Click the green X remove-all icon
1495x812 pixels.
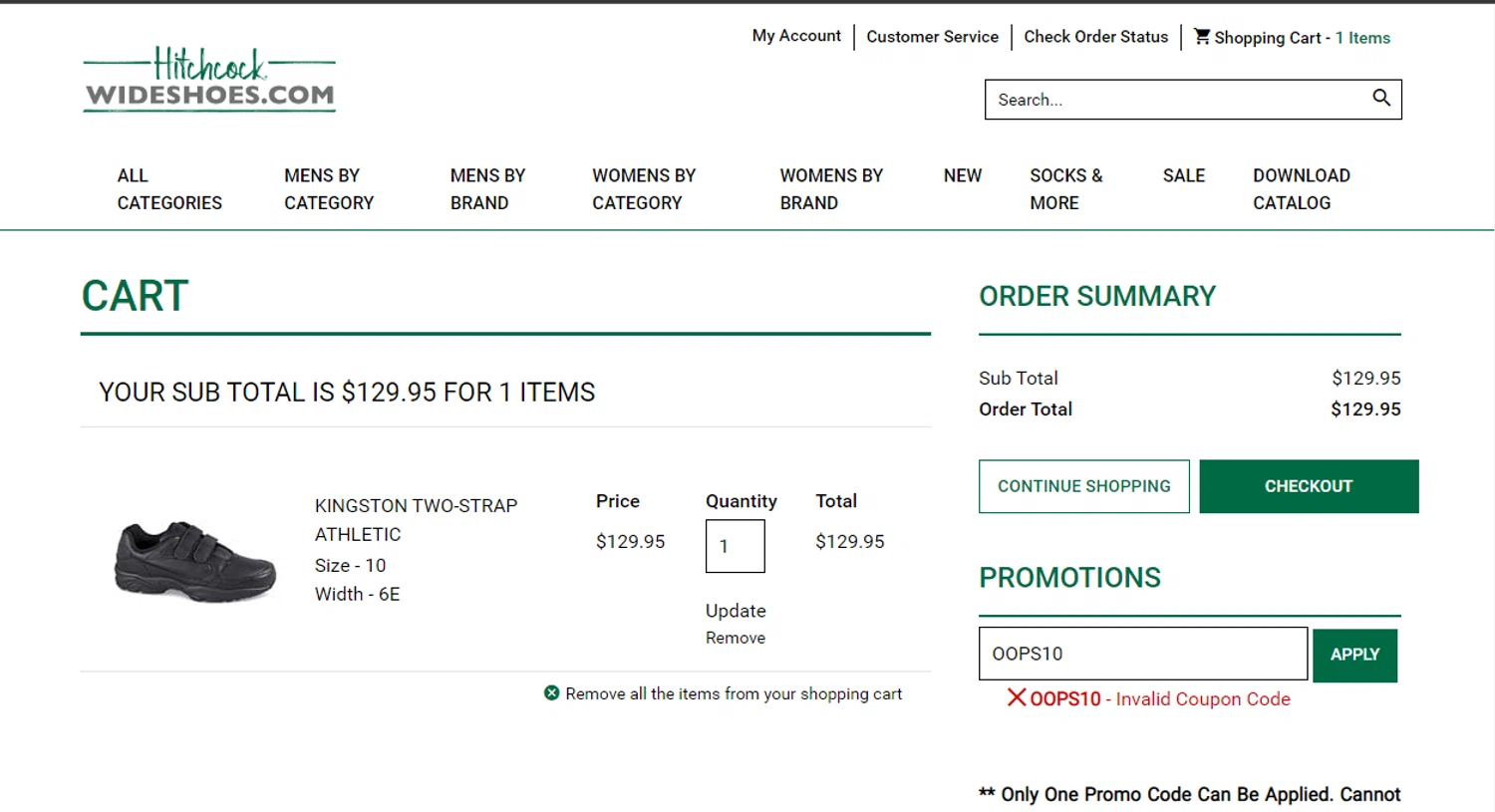(x=551, y=692)
